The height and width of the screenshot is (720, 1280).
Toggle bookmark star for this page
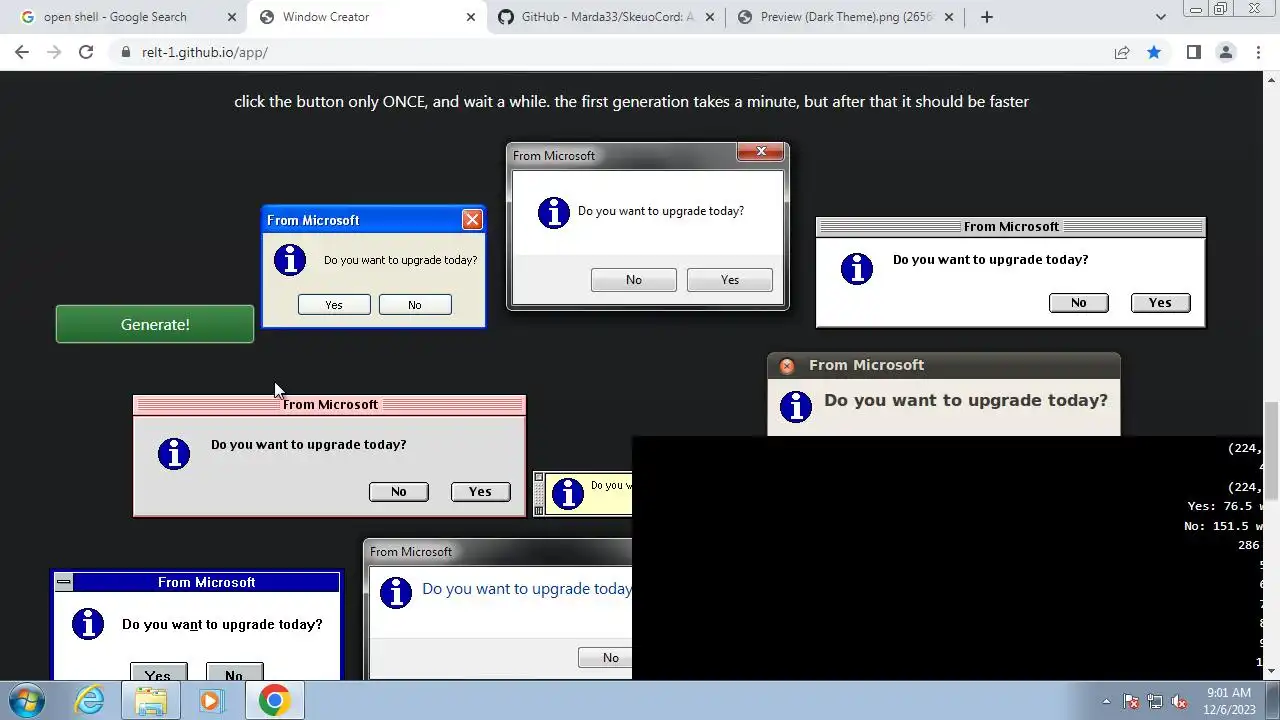(x=1154, y=52)
